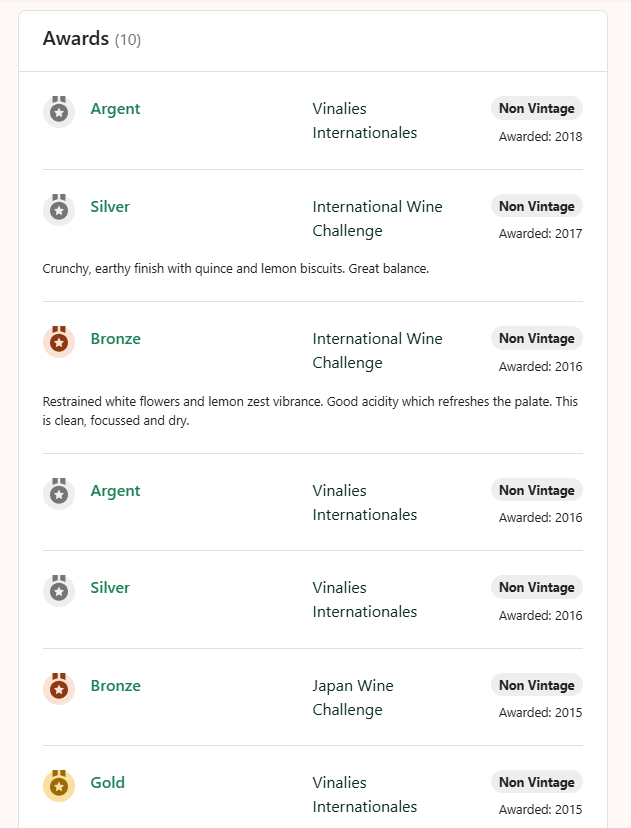The image size is (631, 828).
Task: Click the Non Vintage badge for 2018 award
Action: [x=537, y=108]
